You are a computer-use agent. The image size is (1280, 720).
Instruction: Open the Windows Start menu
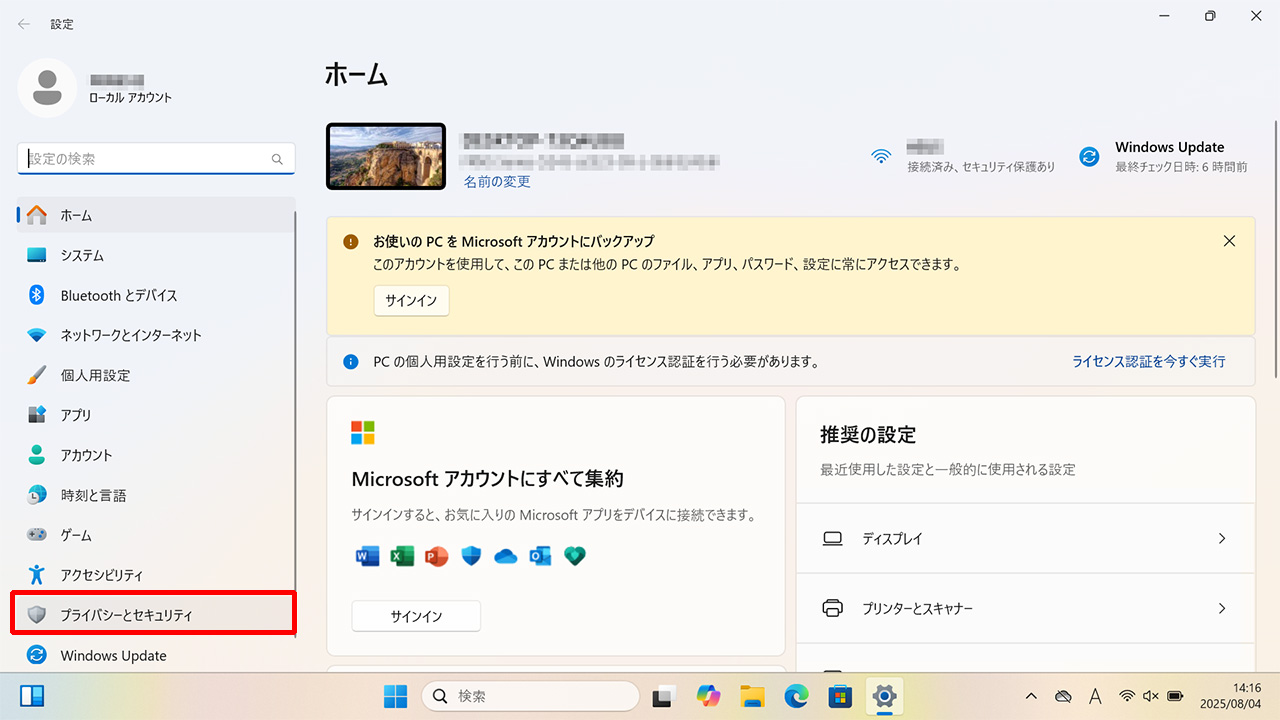tap(396, 696)
